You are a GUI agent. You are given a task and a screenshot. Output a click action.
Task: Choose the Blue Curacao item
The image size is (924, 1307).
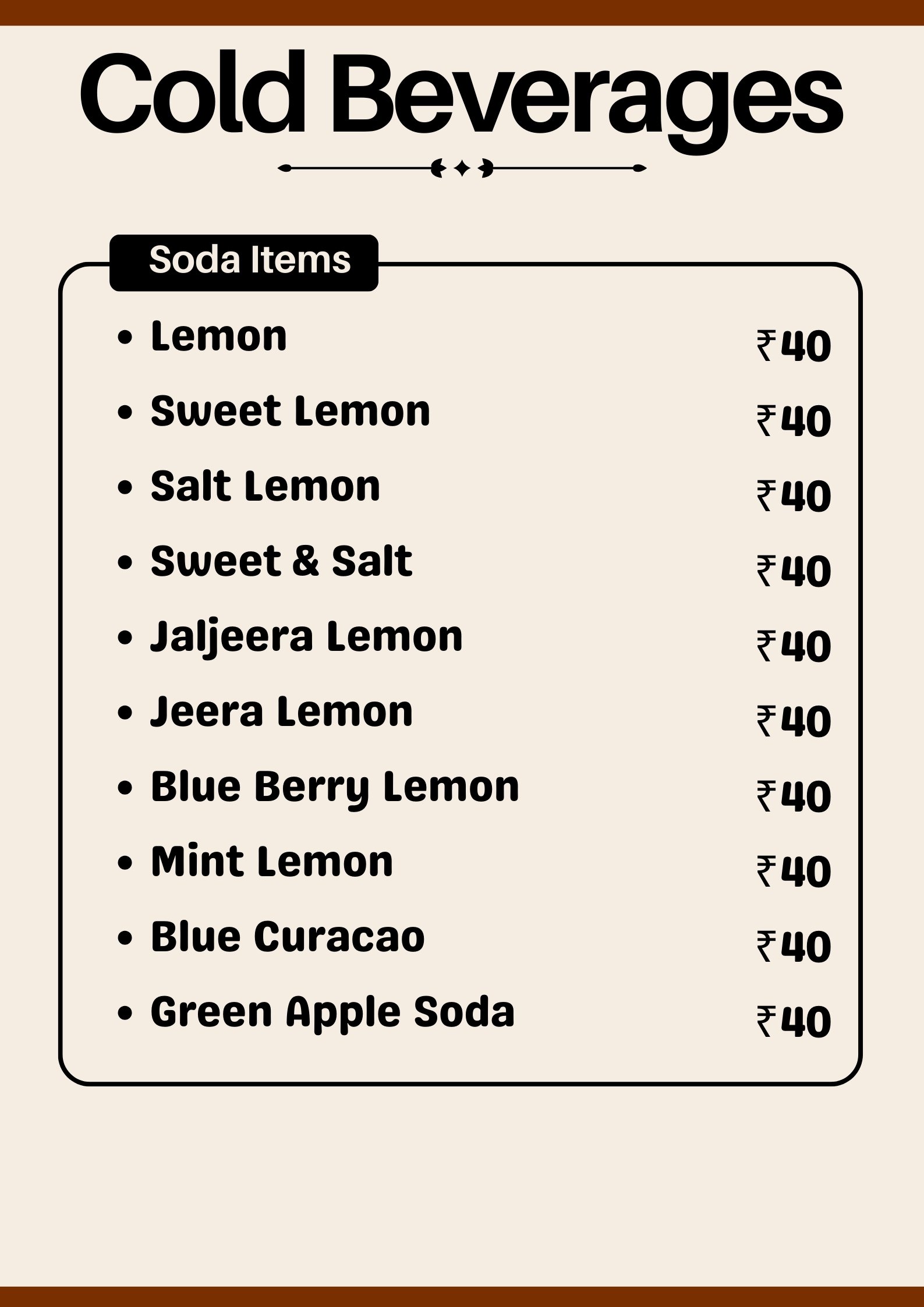pos(288,937)
